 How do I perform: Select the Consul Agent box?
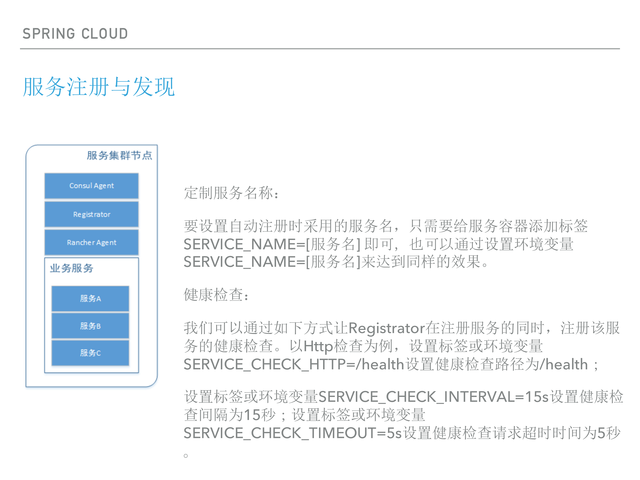(x=91, y=186)
